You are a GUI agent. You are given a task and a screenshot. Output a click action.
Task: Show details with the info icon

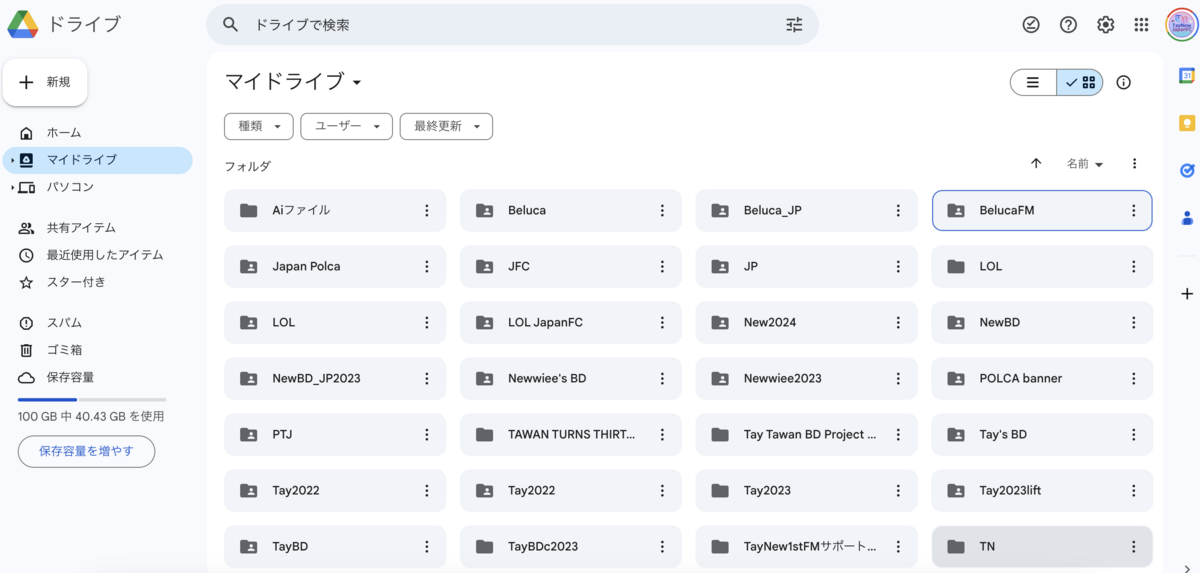1123,82
